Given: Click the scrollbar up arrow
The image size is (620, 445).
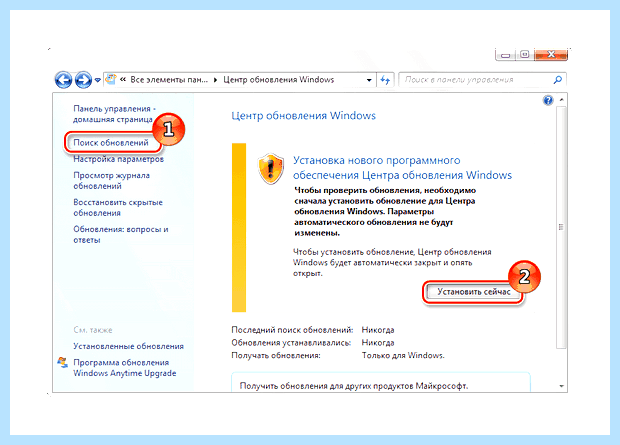Looking at the screenshot, I should pos(561,100).
